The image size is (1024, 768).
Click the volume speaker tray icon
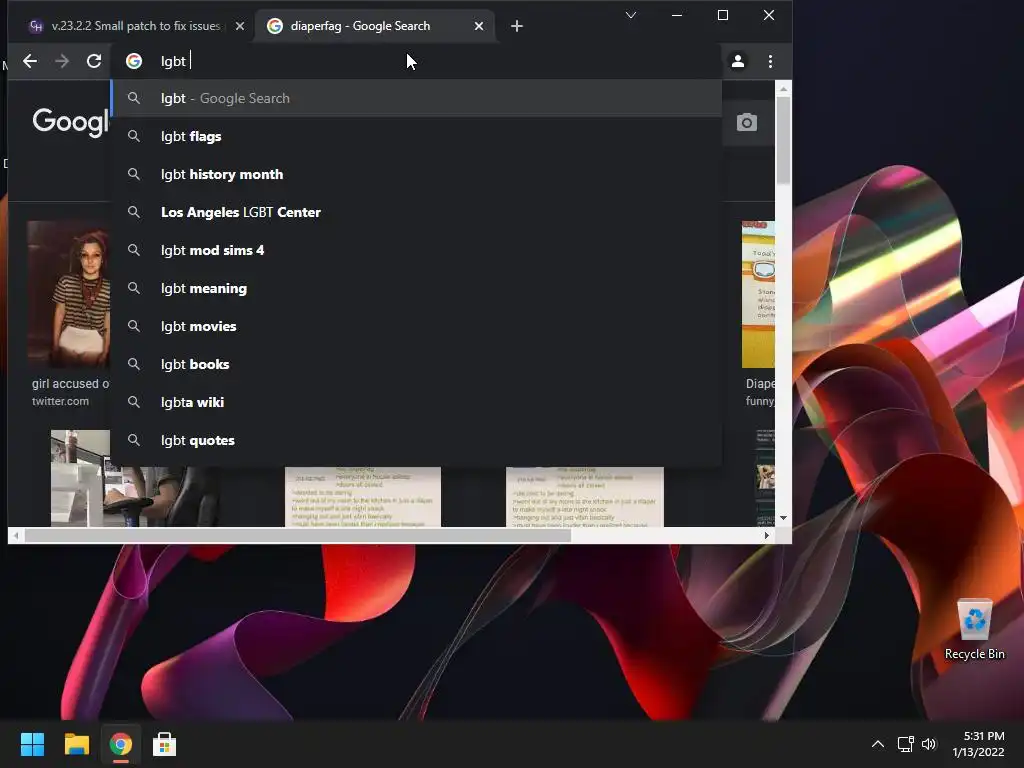click(929, 744)
